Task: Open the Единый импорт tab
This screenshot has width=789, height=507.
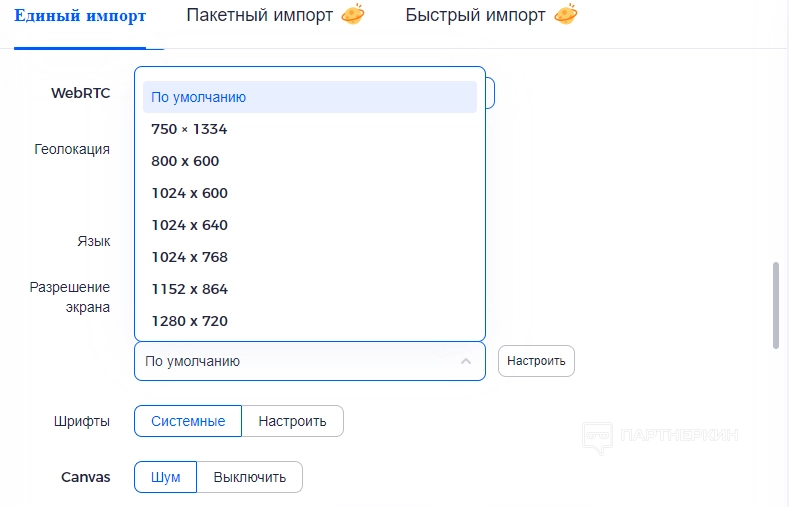Action: point(80,16)
